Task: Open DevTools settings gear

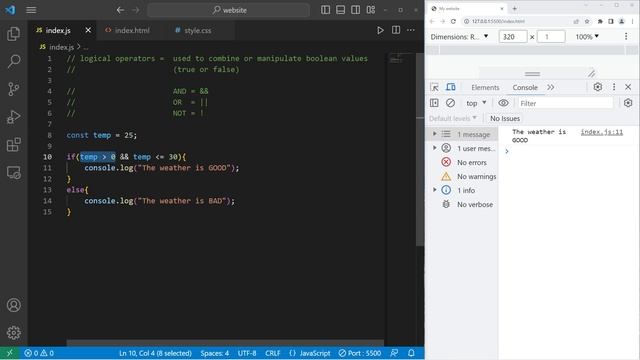Action: click(x=598, y=87)
